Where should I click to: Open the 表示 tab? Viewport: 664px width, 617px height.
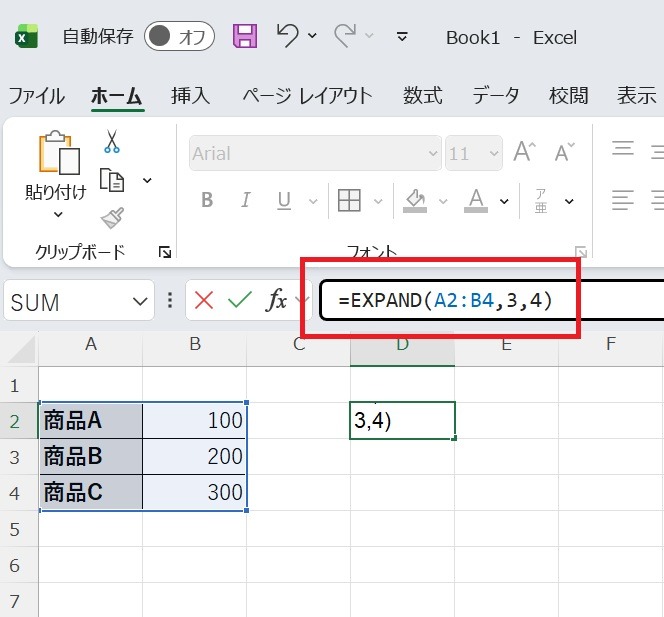[636, 96]
